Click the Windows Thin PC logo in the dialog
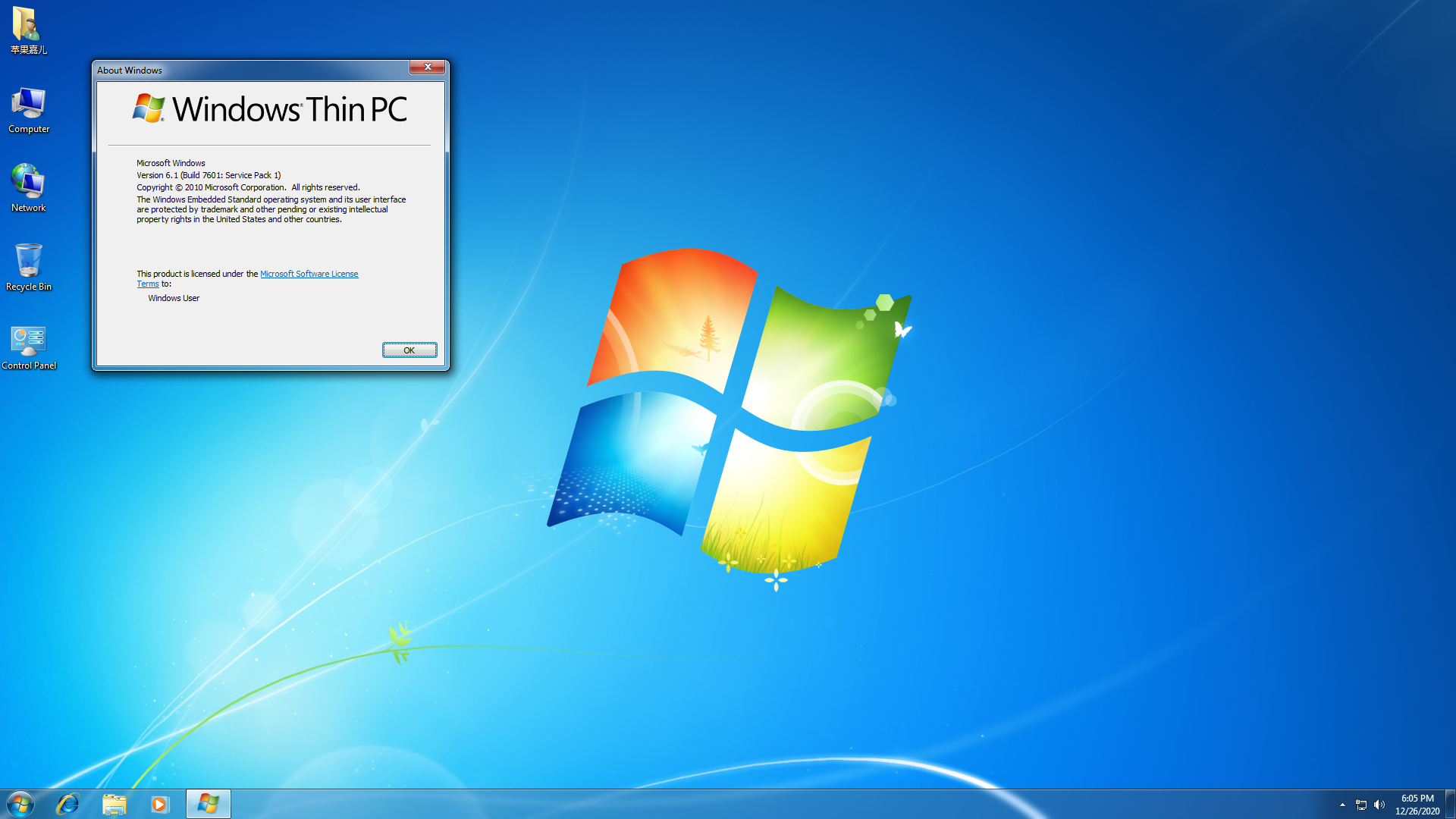Viewport: 1456px width, 819px height. [149, 108]
